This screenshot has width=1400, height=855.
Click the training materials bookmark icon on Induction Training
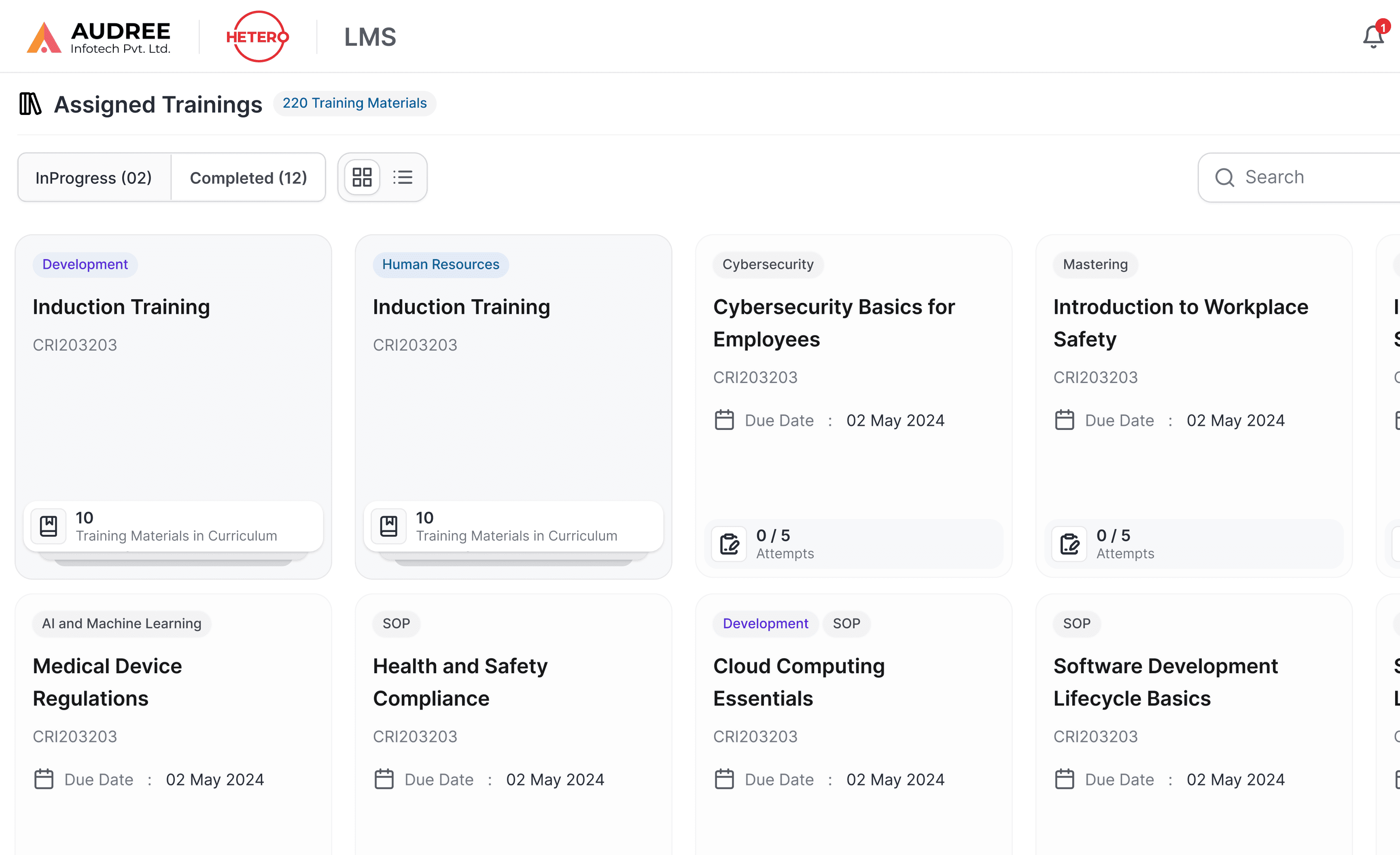[48, 526]
